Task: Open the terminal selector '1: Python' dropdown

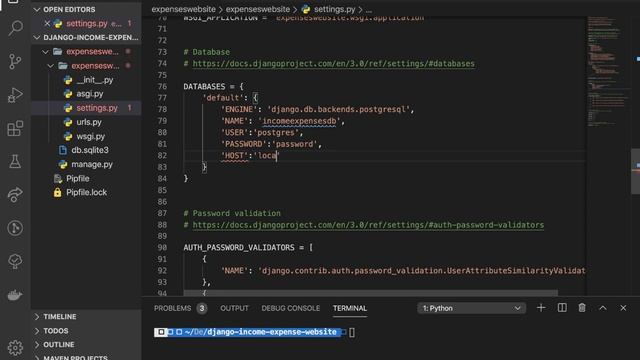Action: (471, 308)
